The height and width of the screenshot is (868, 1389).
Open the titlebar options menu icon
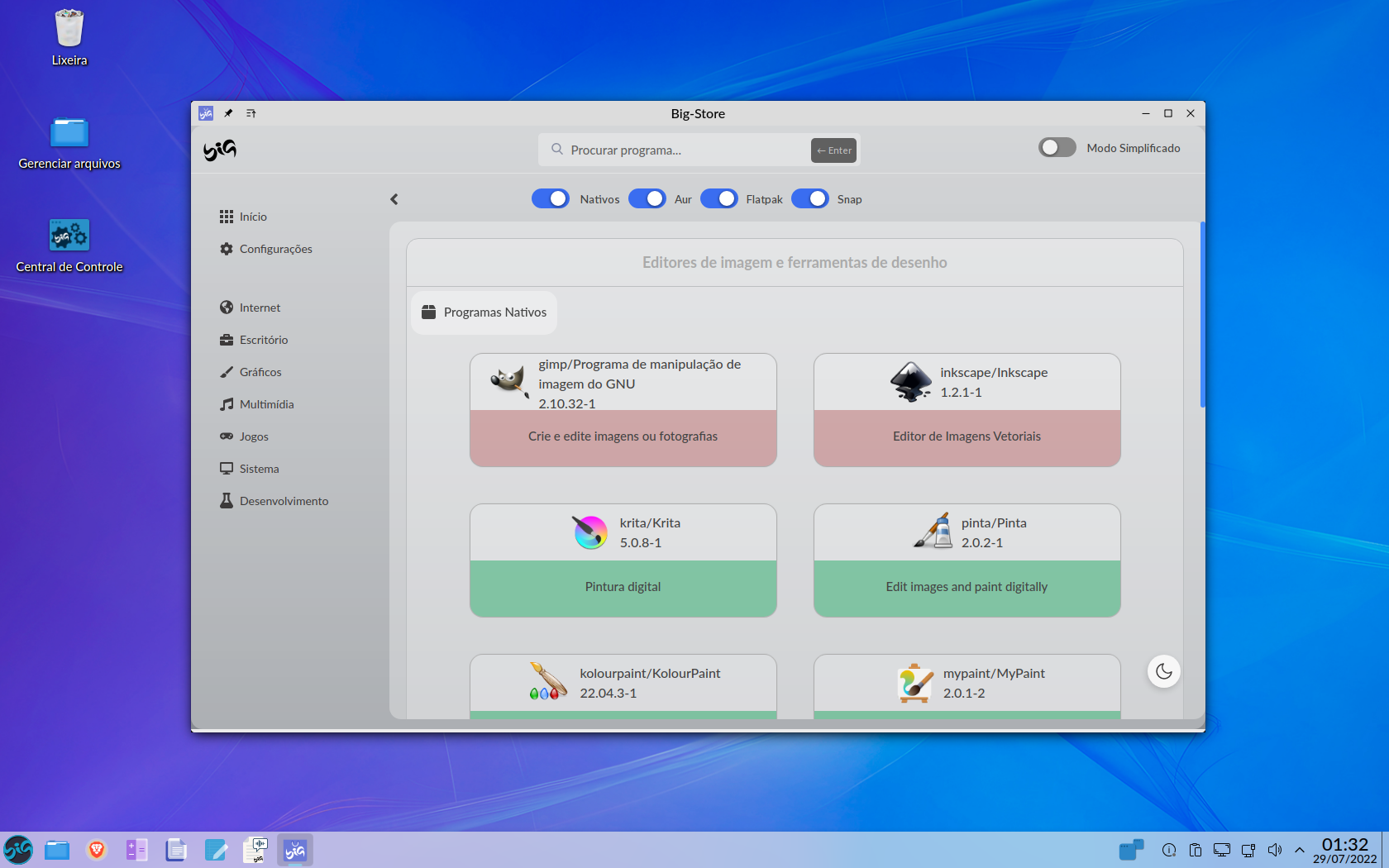point(251,113)
